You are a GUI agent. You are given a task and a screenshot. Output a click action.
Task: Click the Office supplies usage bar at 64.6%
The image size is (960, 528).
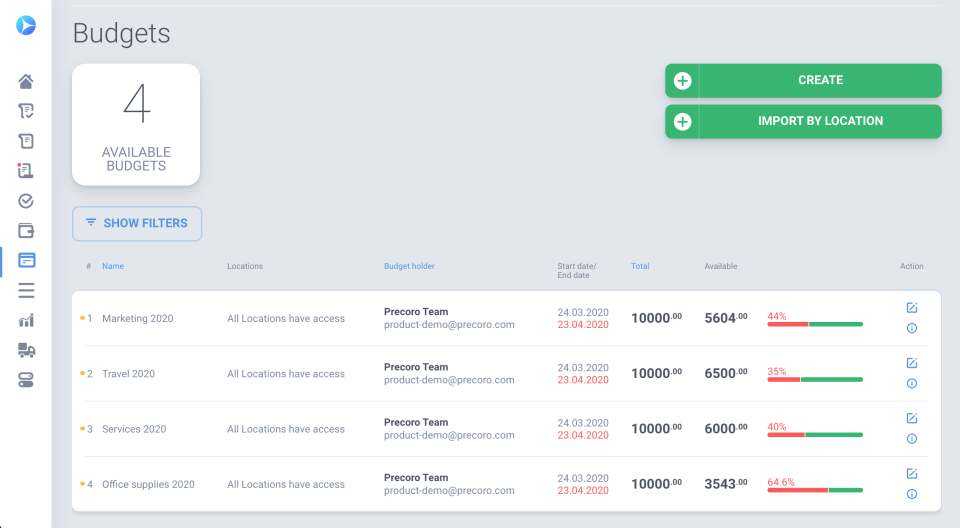815,489
